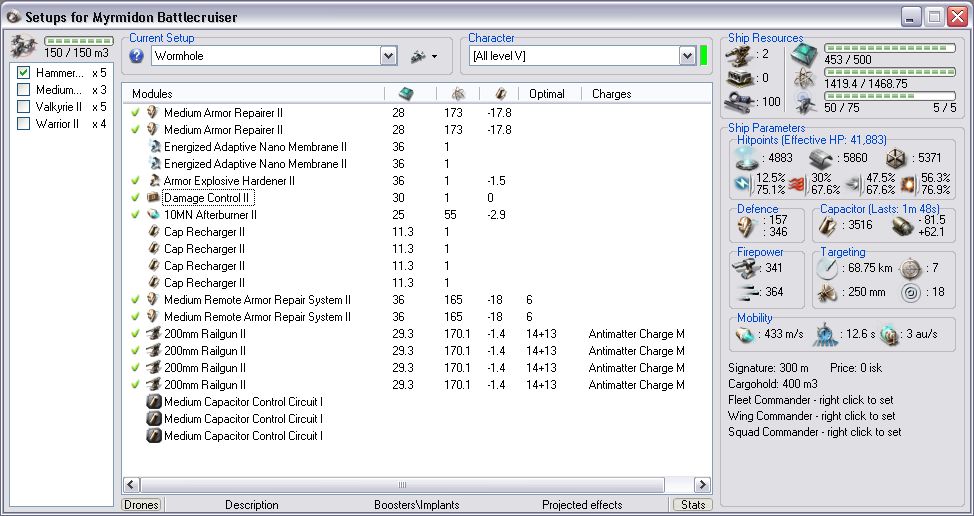
Task: Click the capacitor usage column header icon
Action: pos(500,94)
